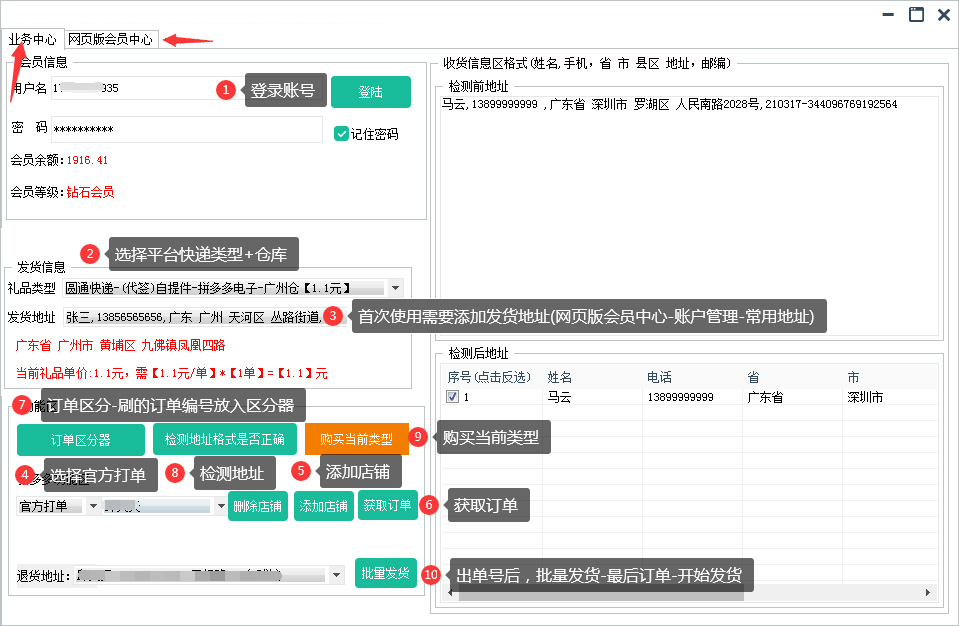Viewport: 959px width, 626px height.
Task: Click 序号(点击反选) header to invert selection
Action: click(x=490, y=377)
